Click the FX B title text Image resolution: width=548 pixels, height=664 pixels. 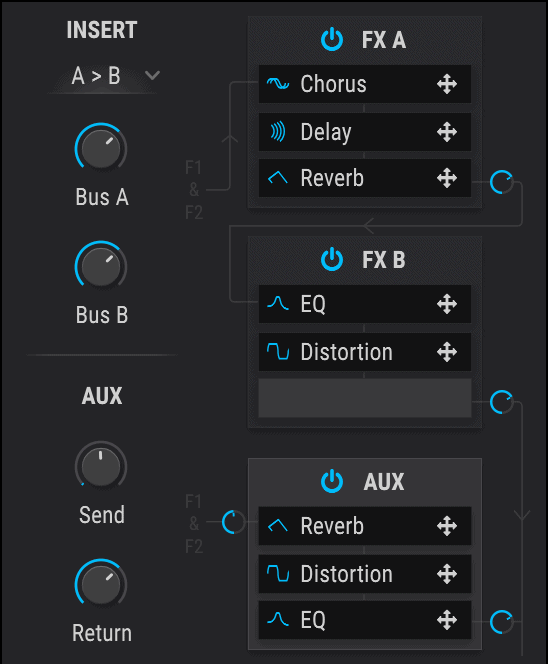384,260
